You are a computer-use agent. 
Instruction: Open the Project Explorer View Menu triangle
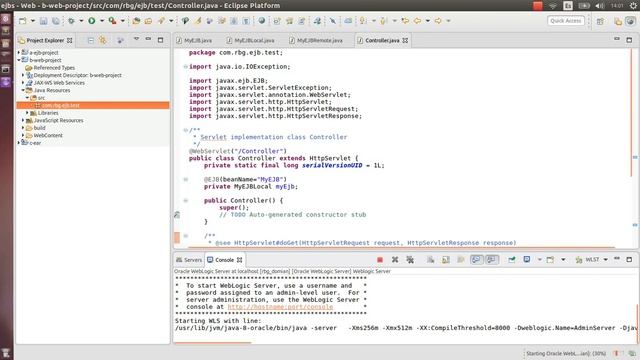point(136,39)
